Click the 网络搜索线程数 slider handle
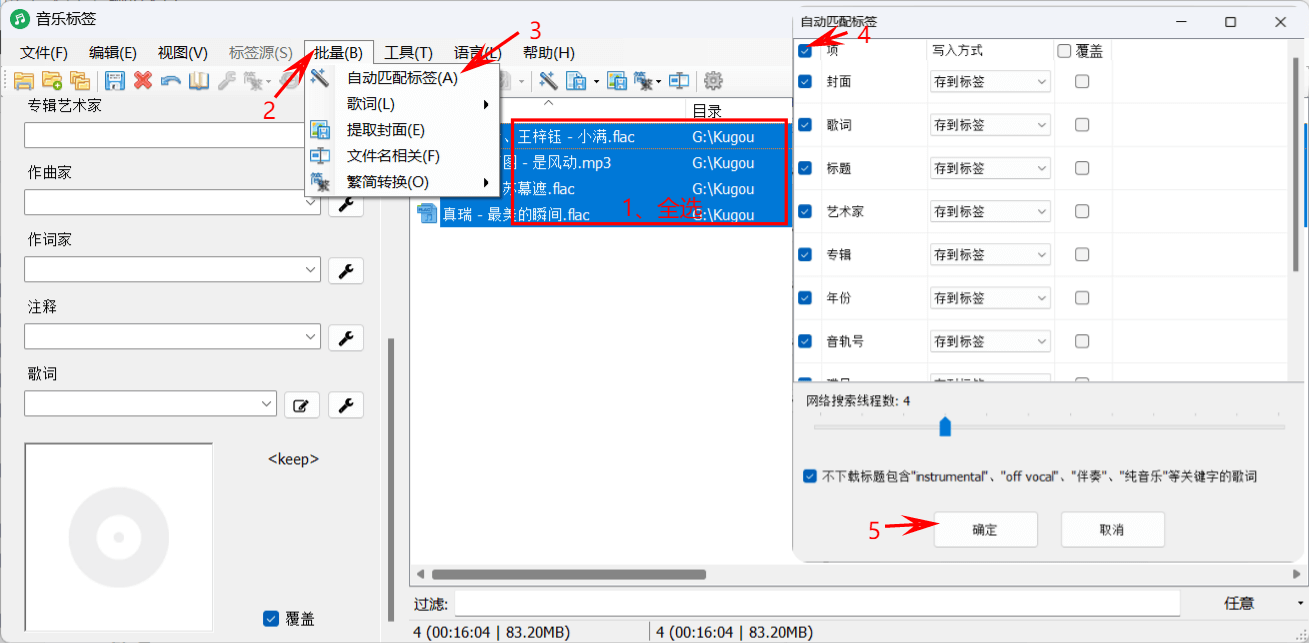Image resolution: width=1309 pixels, height=643 pixels. [x=945, y=427]
